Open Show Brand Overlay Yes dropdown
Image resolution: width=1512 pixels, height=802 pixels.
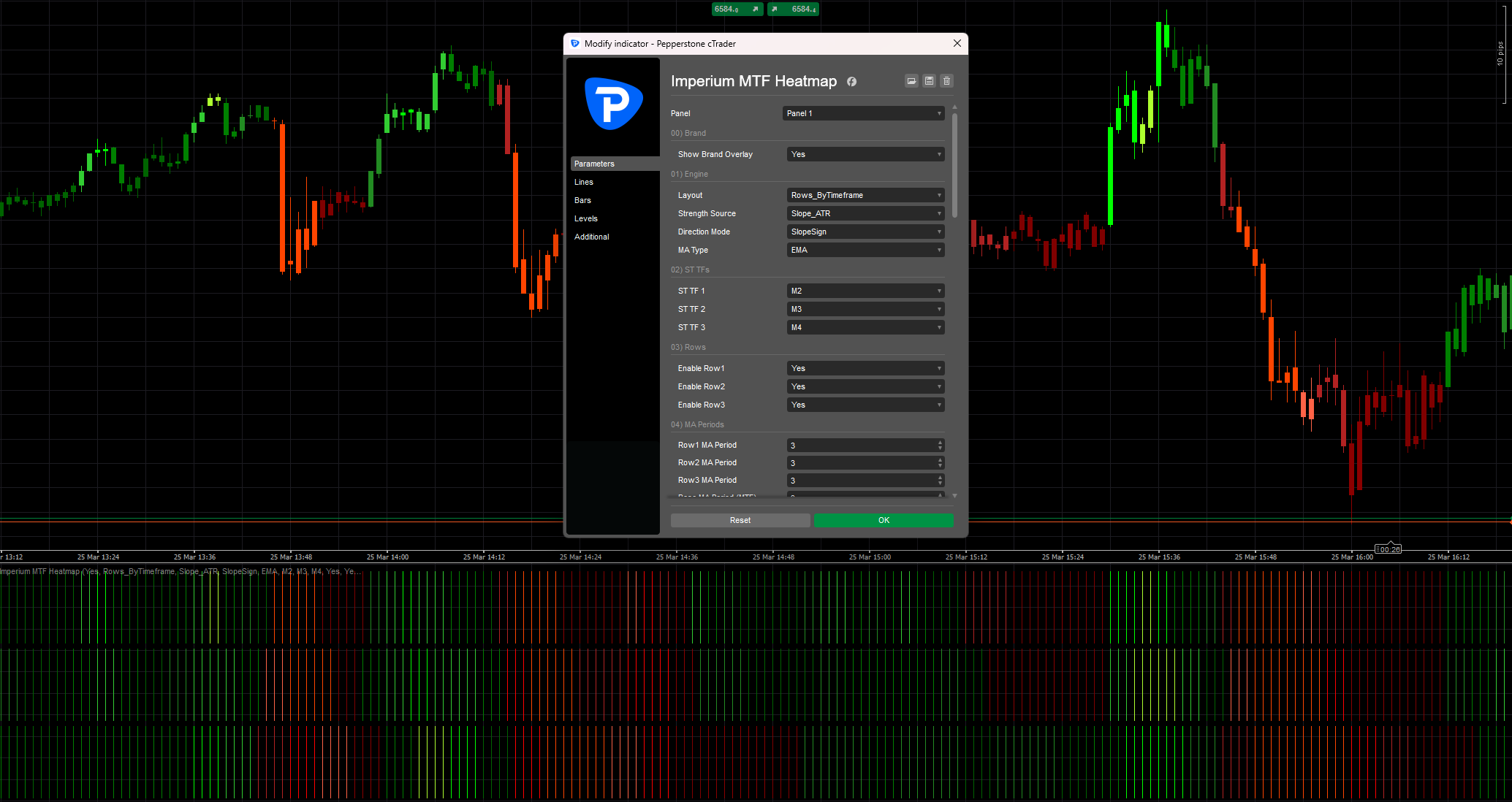pyautogui.click(x=865, y=154)
